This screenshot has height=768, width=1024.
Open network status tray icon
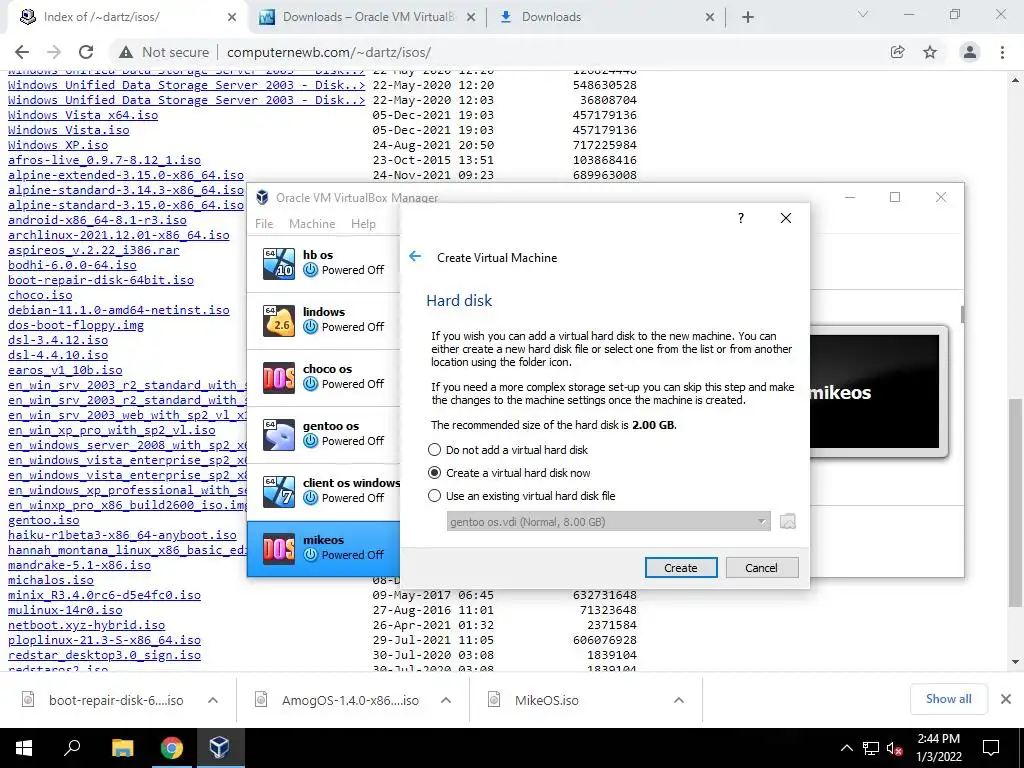871,748
